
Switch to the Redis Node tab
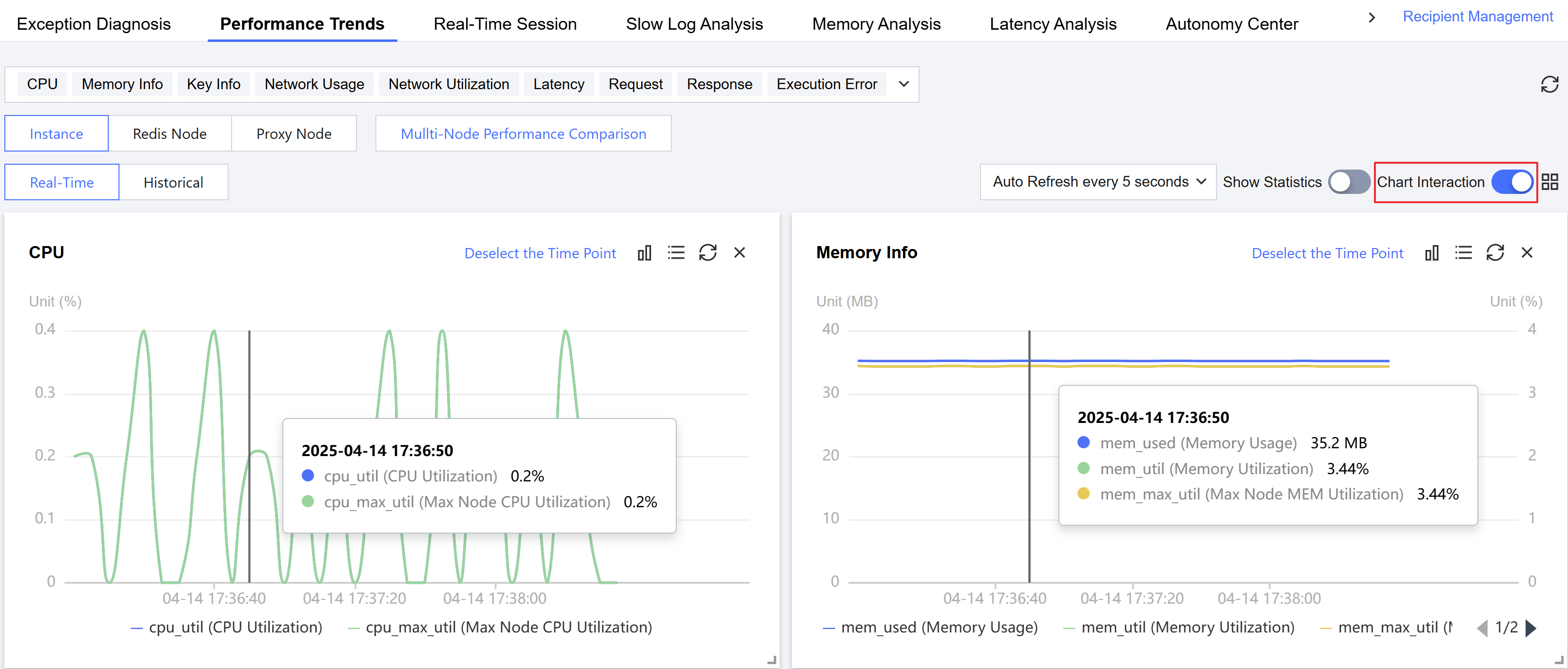point(169,134)
